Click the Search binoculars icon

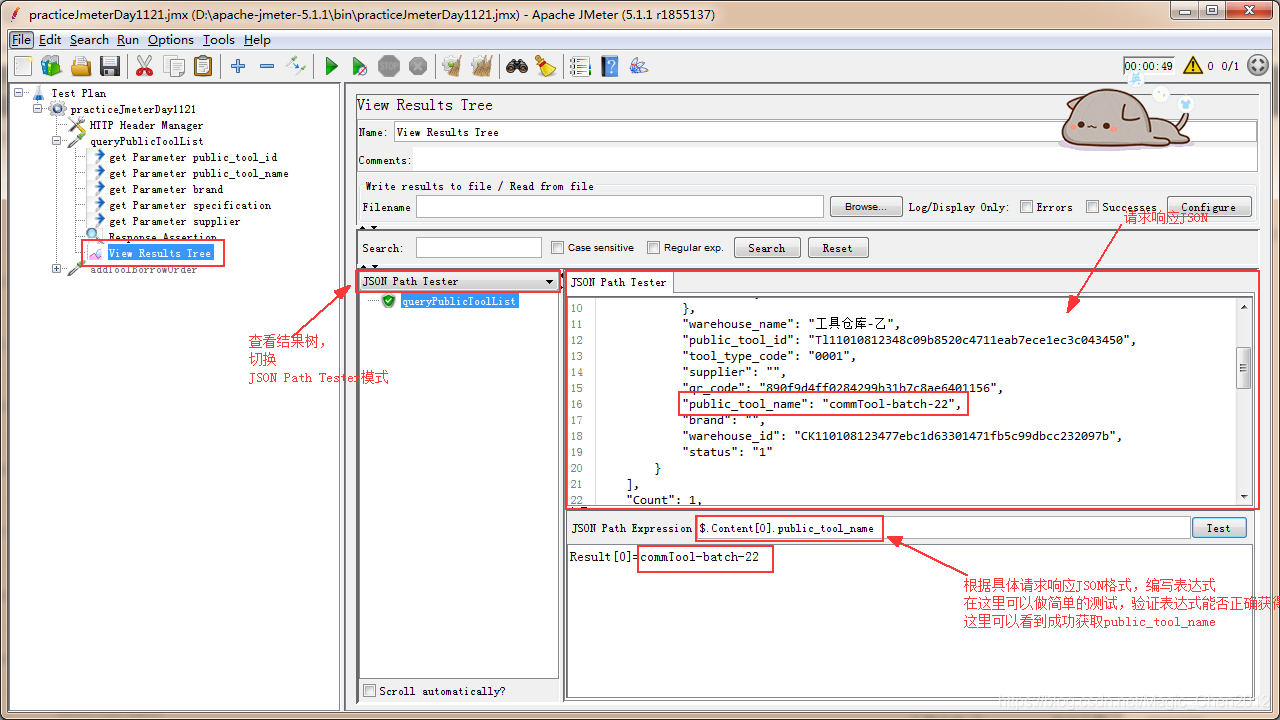point(516,66)
